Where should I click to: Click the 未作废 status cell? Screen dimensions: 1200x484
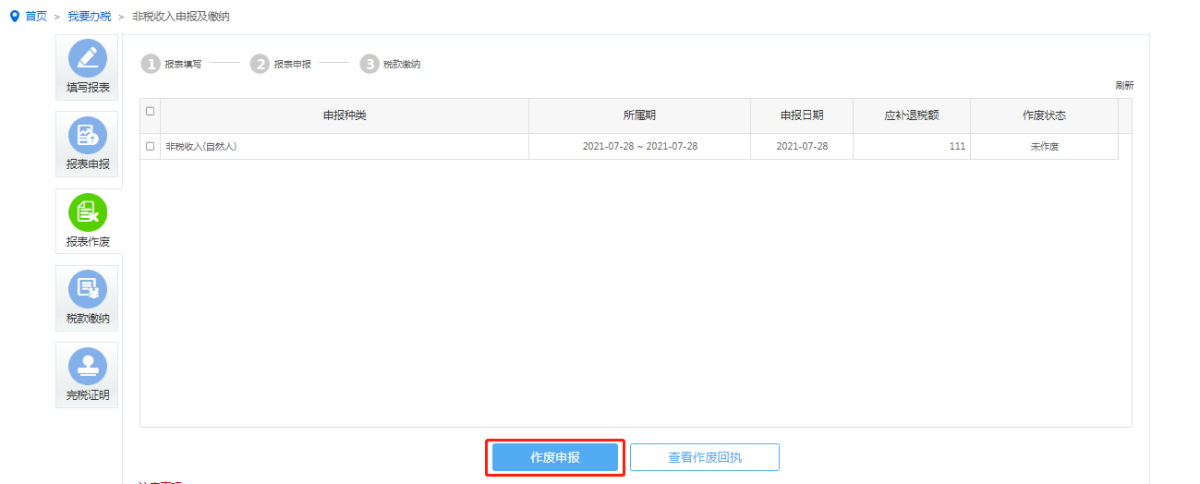point(1044,146)
